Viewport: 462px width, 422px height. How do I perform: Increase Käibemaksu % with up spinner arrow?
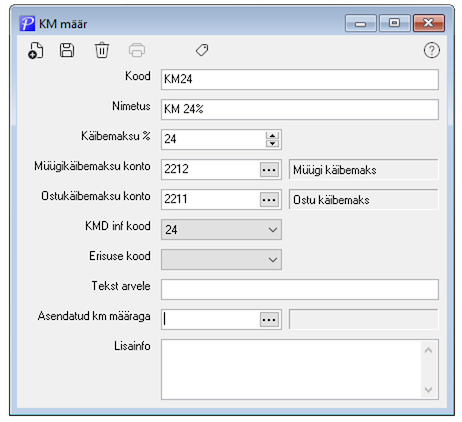272,135
